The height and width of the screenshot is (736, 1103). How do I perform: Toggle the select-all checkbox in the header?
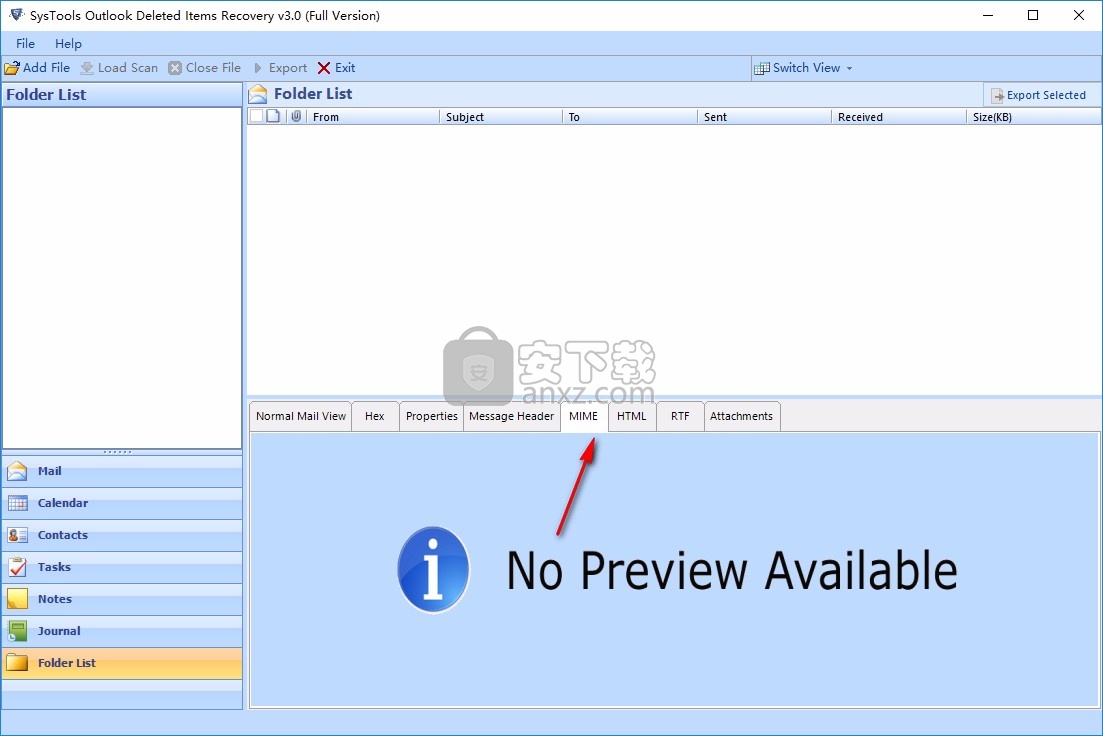(x=257, y=116)
